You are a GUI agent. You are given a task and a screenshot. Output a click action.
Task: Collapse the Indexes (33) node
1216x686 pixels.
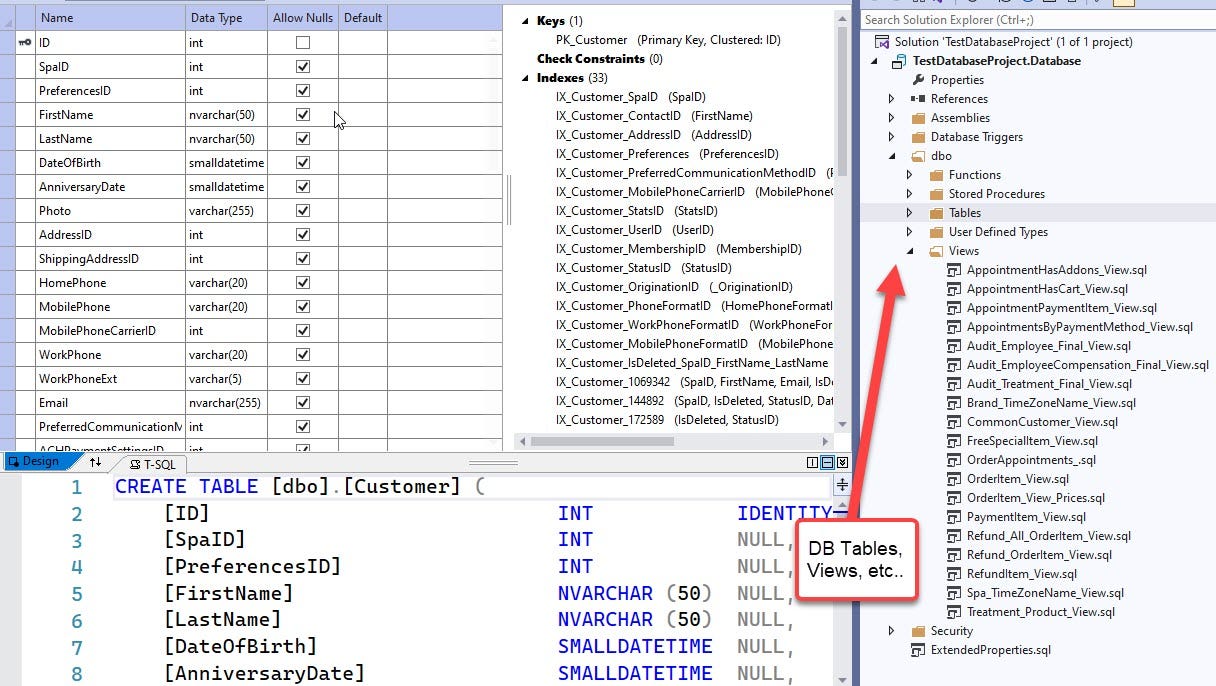(524, 78)
